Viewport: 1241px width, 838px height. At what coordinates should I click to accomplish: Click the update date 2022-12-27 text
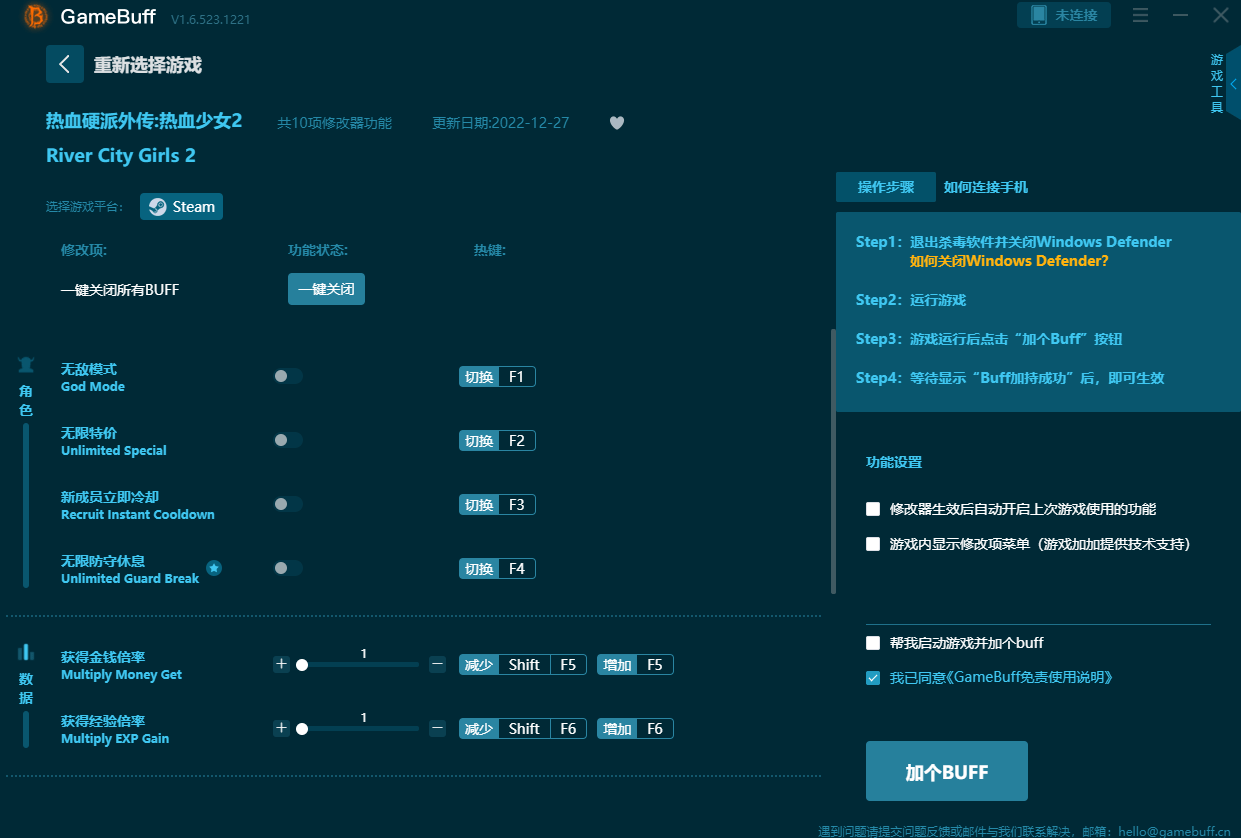tap(501, 123)
